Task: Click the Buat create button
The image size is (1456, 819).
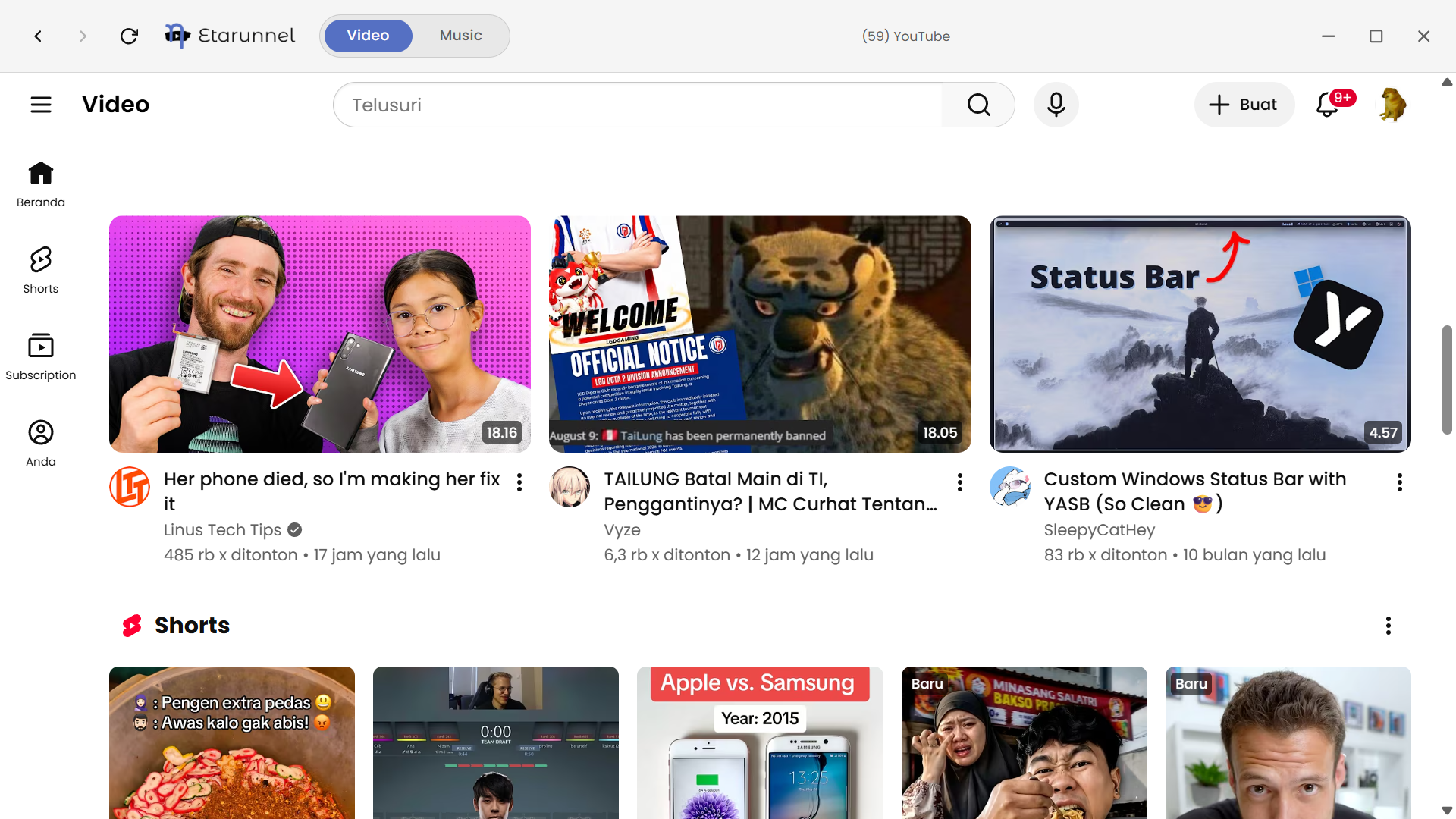Action: coord(1244,105)
